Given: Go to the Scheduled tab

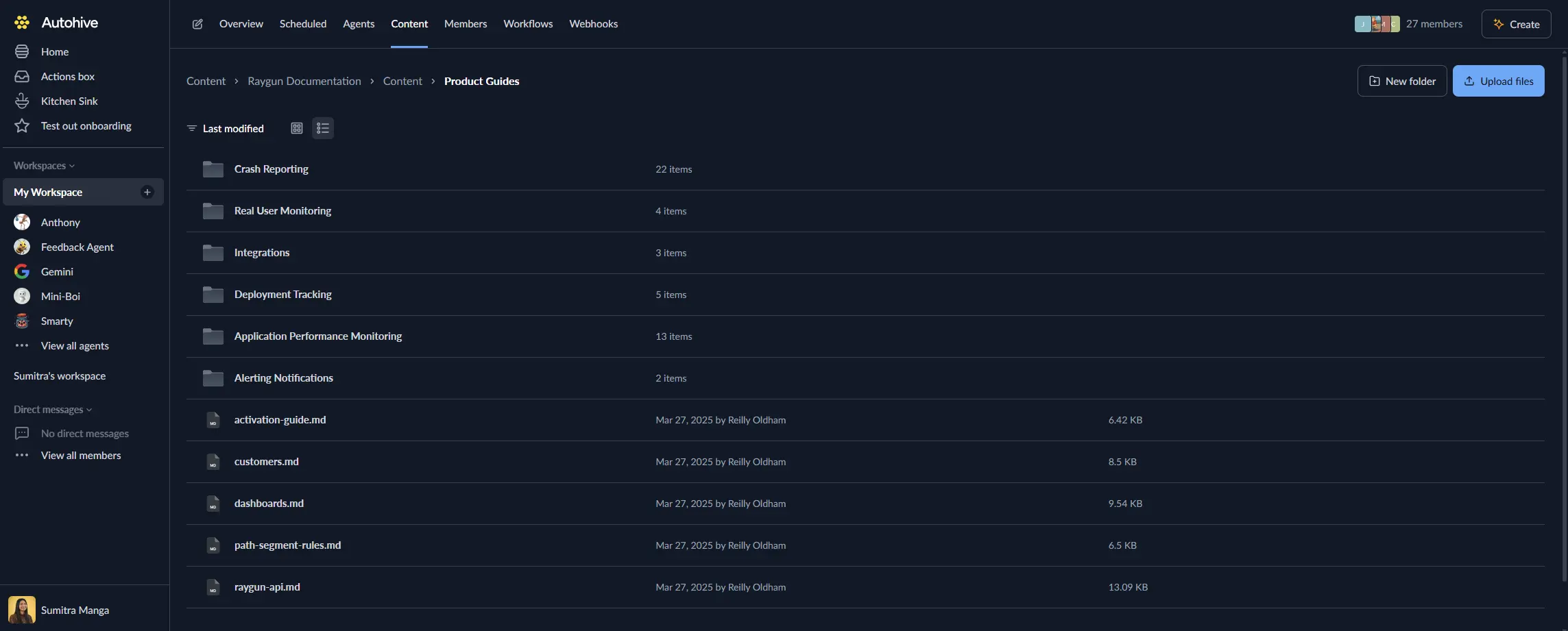Looking at the screenshot, I should (x=303, y=24).
